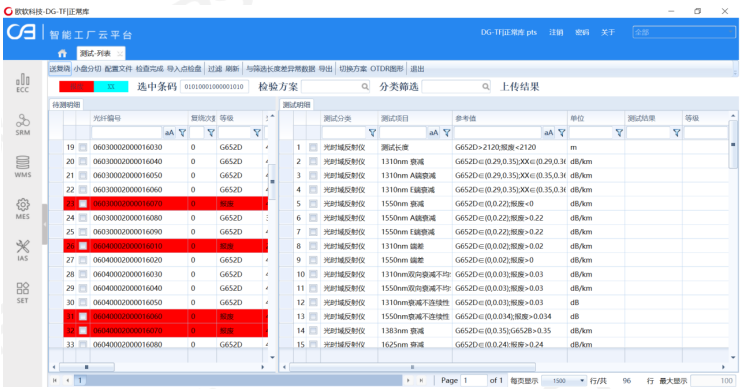The image size is (742, 389).
Task: Open the SET settings module
Action: 23,292
